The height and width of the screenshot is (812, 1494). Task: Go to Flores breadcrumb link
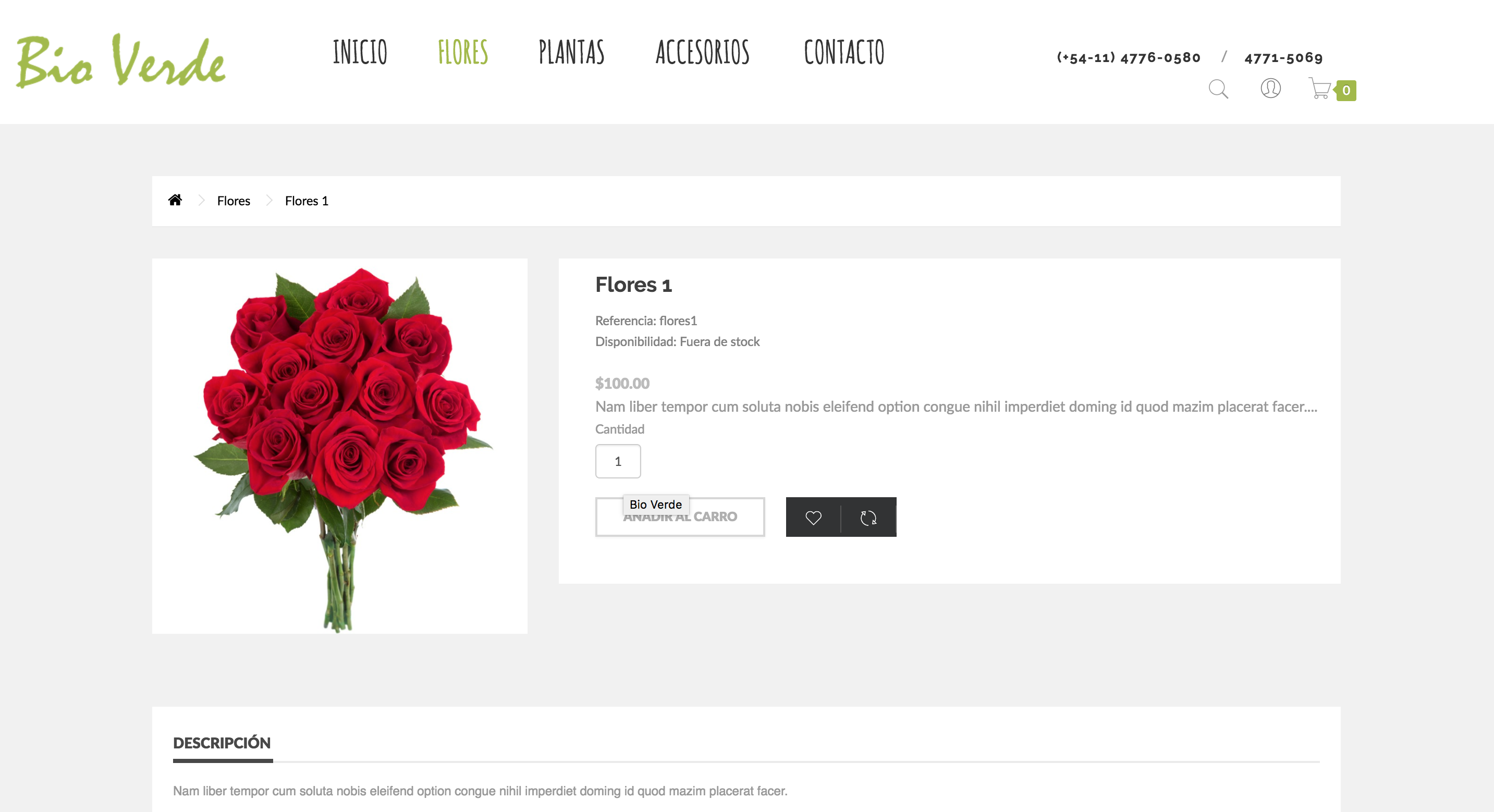[234, 201]
